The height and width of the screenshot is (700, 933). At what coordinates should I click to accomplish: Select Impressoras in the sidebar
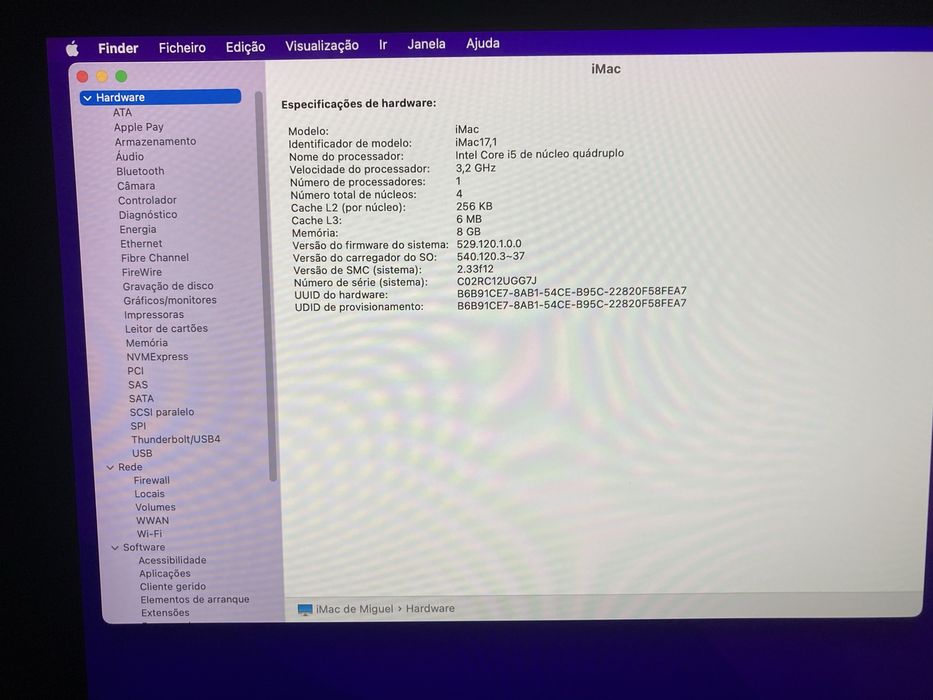[154, 315]
